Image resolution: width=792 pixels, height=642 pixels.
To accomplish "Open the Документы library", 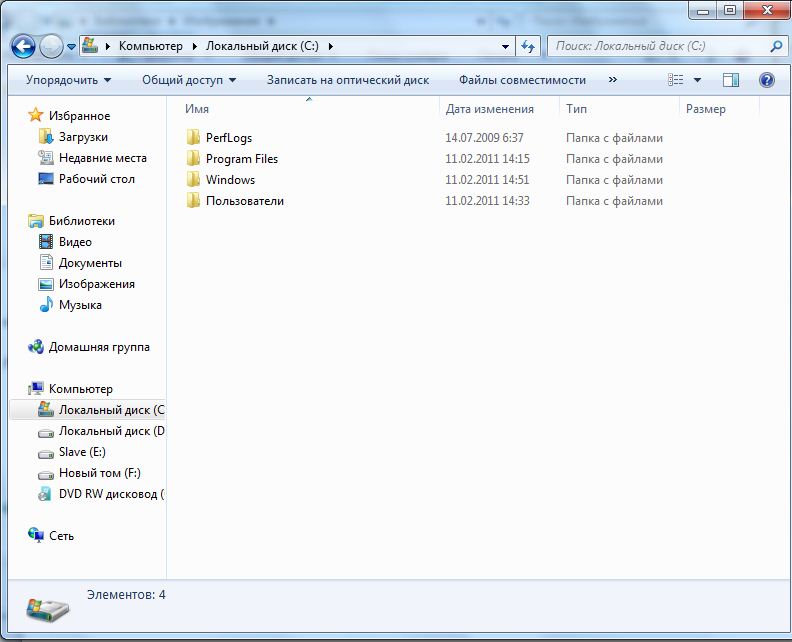I will pyautogui.click(x=90, y=263).
